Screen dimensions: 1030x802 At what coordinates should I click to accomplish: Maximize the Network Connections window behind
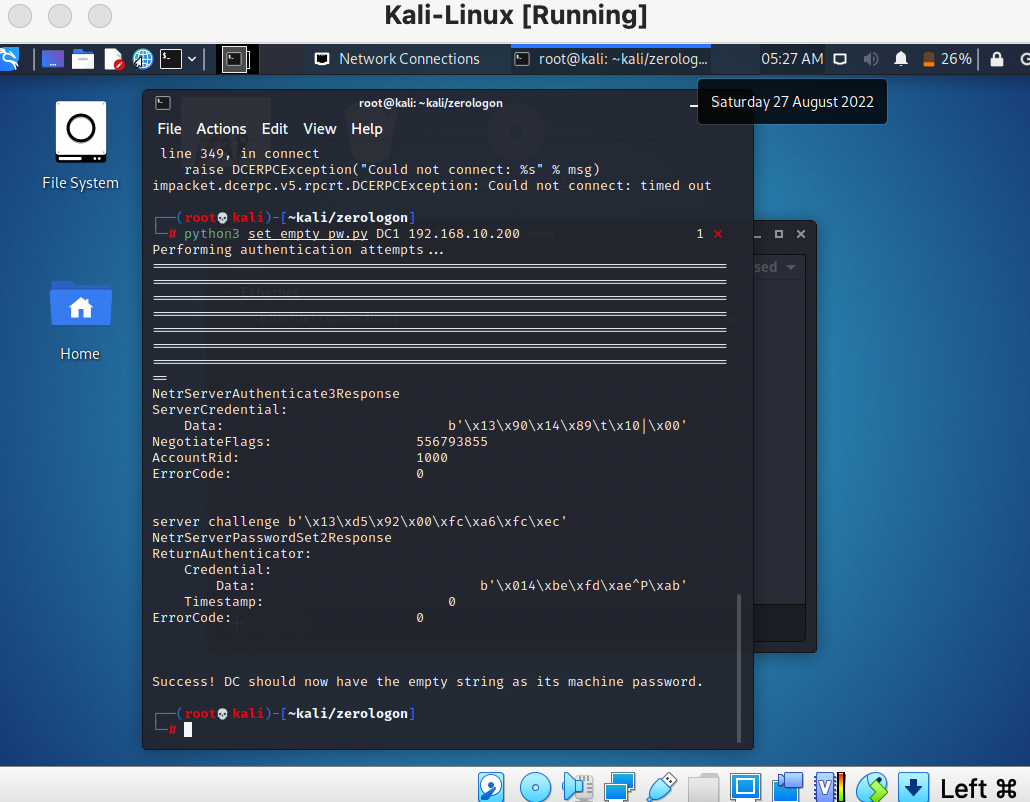click(x=779, y=234)
